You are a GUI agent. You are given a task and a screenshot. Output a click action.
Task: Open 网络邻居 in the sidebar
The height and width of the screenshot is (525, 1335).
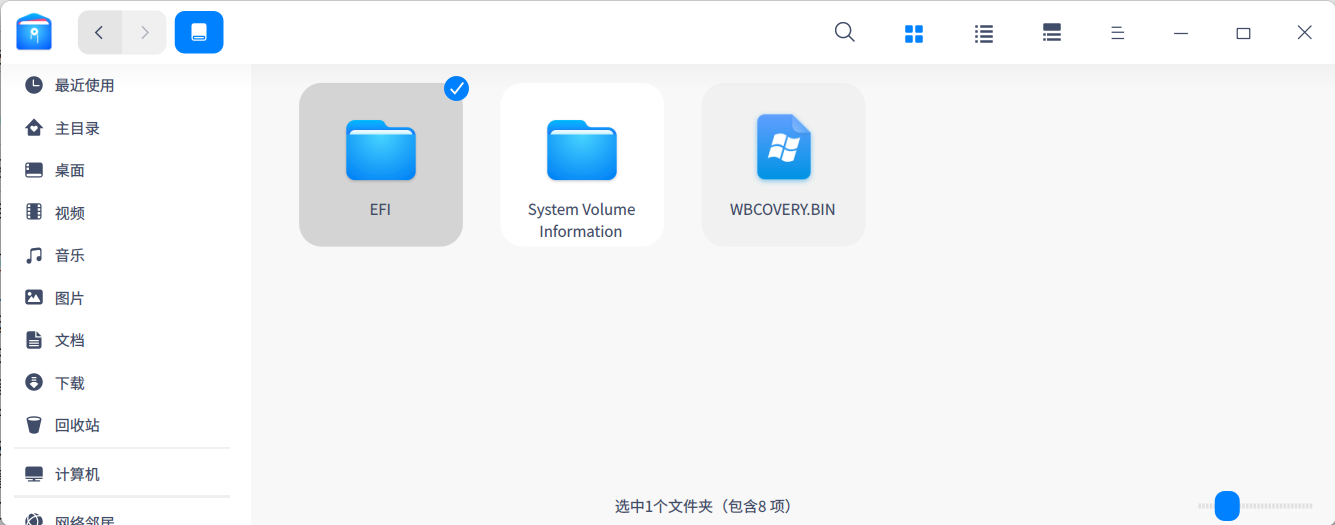[85, 519]
